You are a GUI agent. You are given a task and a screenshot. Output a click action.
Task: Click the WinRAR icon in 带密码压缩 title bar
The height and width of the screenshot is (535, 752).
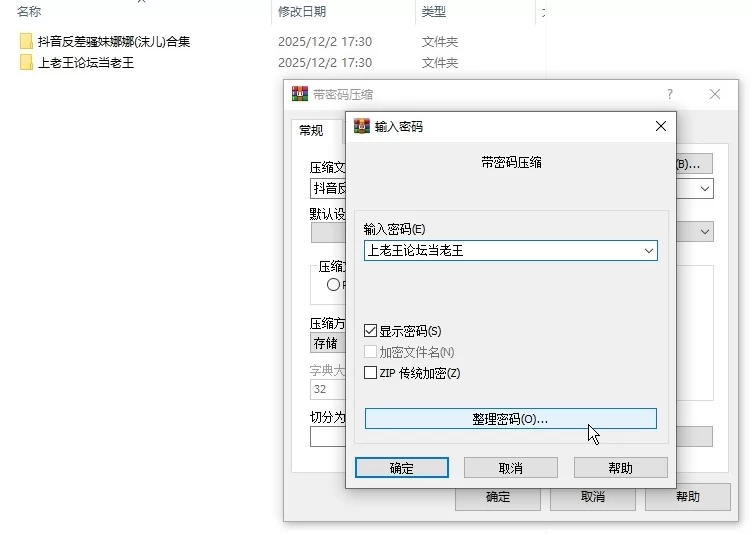pyautogui.click(x=300, y=94)
